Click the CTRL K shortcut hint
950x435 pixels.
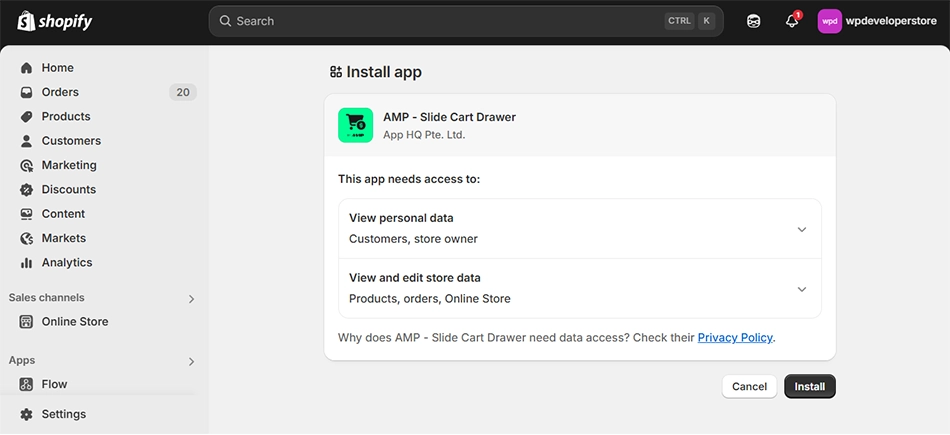689,21
